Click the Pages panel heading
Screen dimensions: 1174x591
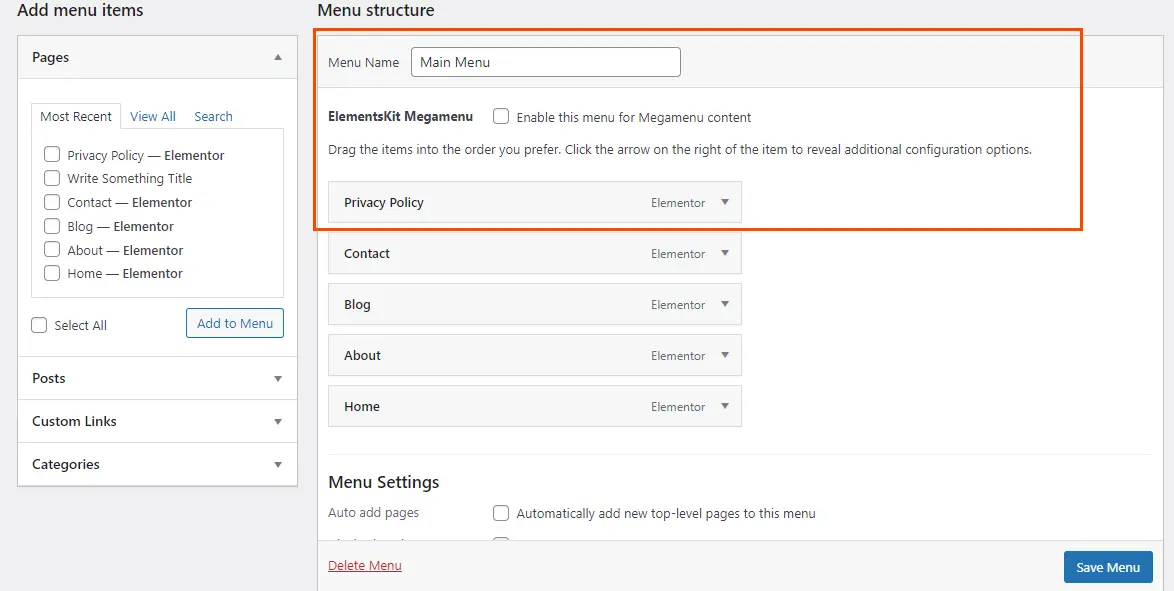point(51,57)
